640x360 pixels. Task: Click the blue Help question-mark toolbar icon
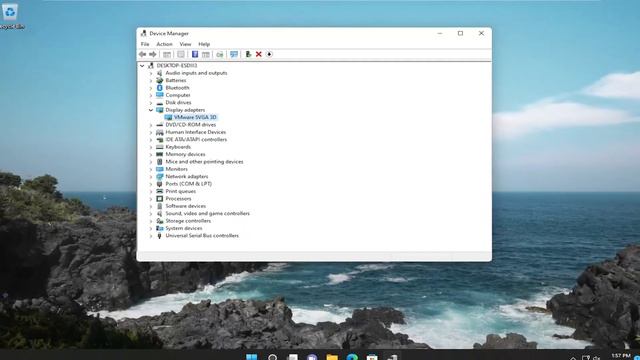pos(195,54)
